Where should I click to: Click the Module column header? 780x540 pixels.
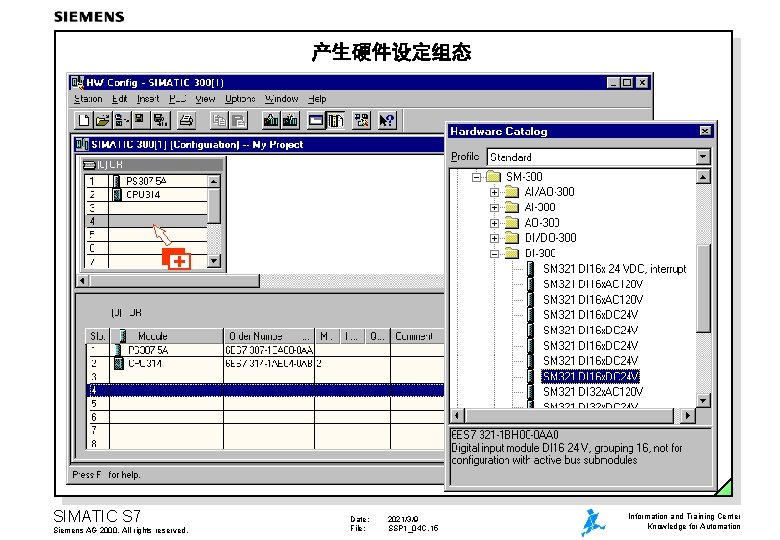167,336
